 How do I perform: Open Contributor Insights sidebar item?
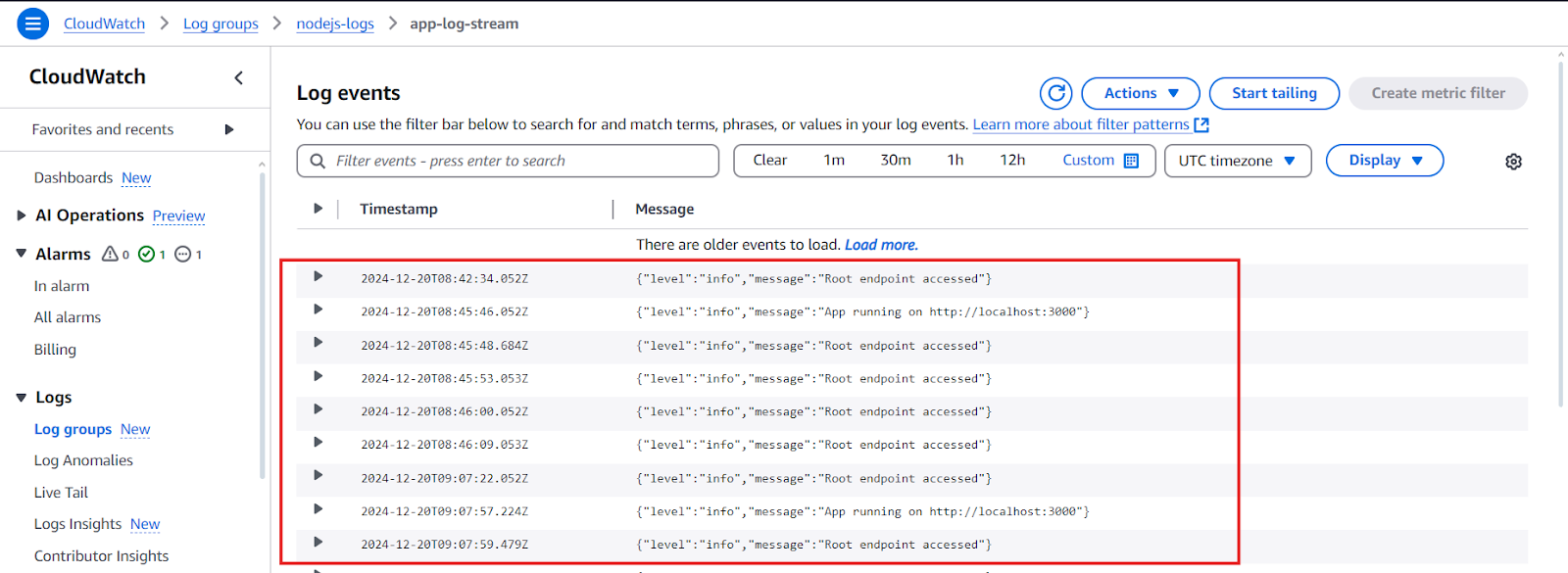101,555
